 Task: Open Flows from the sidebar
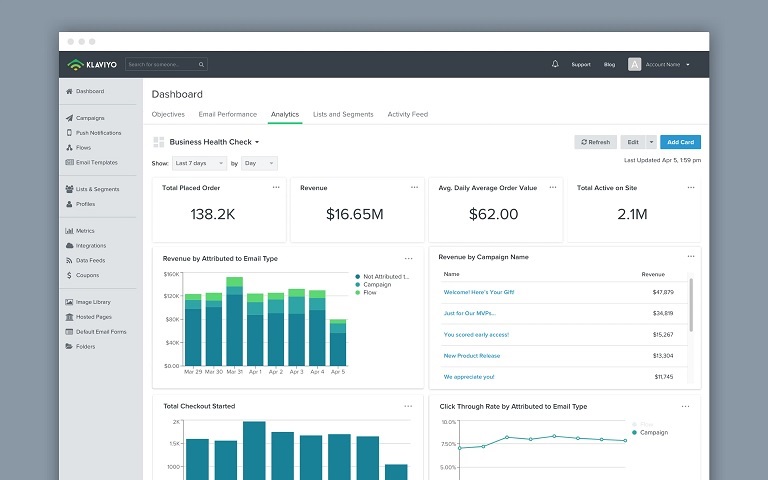pos(84,147)
